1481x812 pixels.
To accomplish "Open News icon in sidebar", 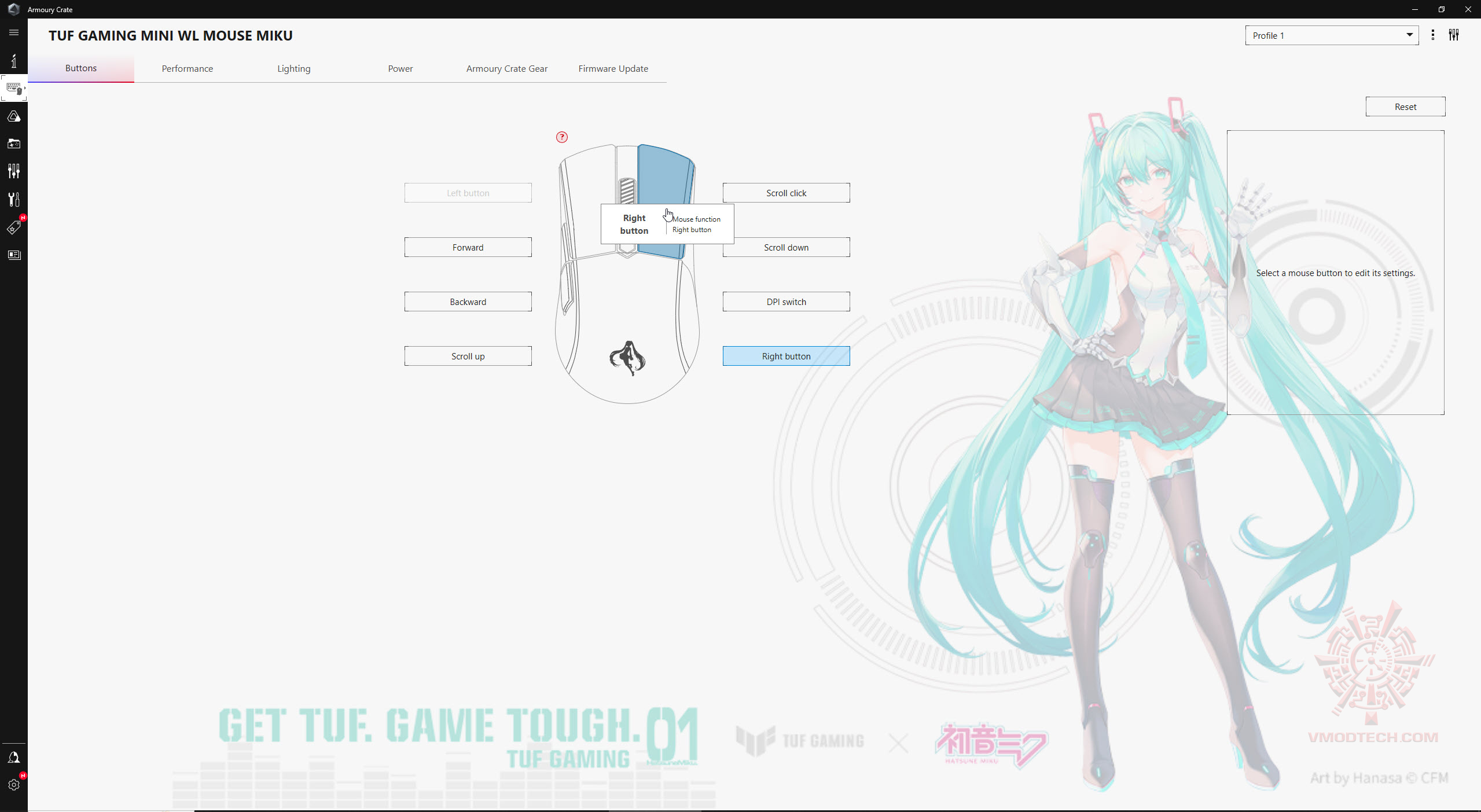I will point(14,255).
